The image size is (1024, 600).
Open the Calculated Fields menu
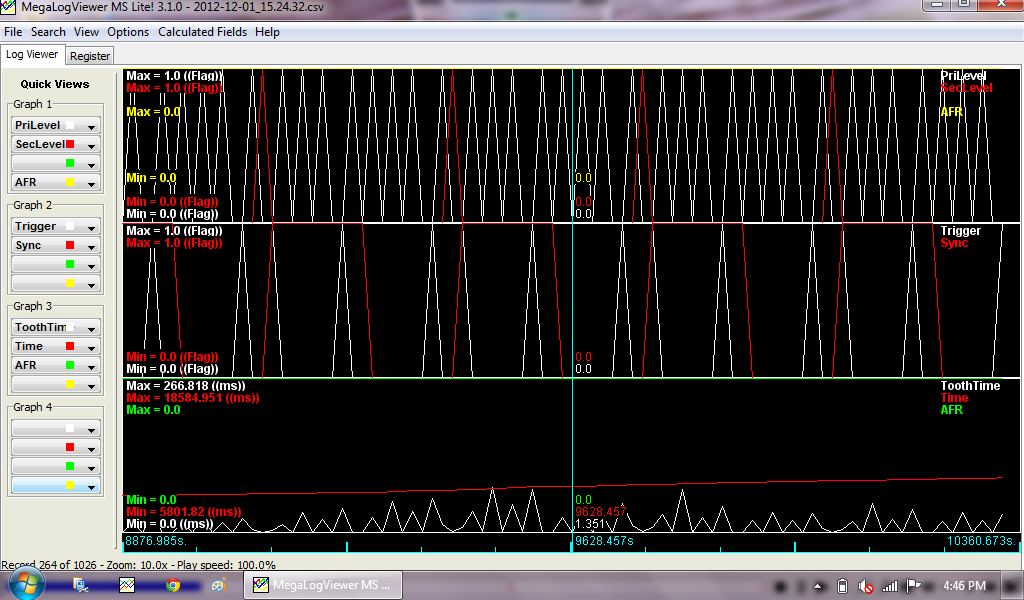pos(203,32)
